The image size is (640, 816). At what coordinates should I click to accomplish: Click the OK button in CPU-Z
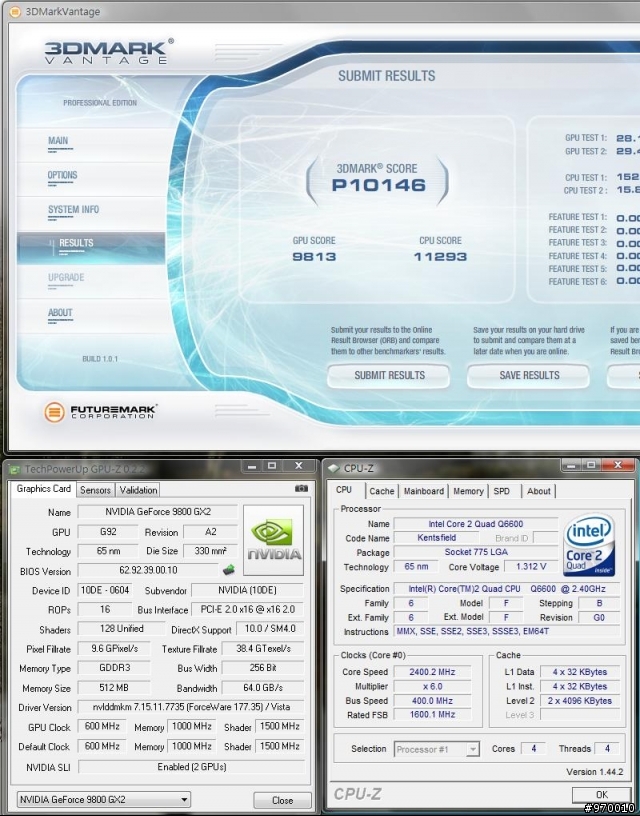point(601,795)
